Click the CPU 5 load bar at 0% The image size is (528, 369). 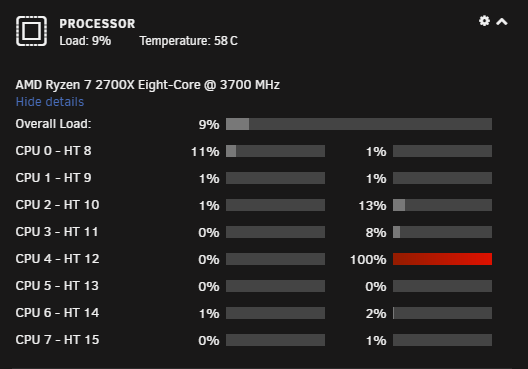275,286
